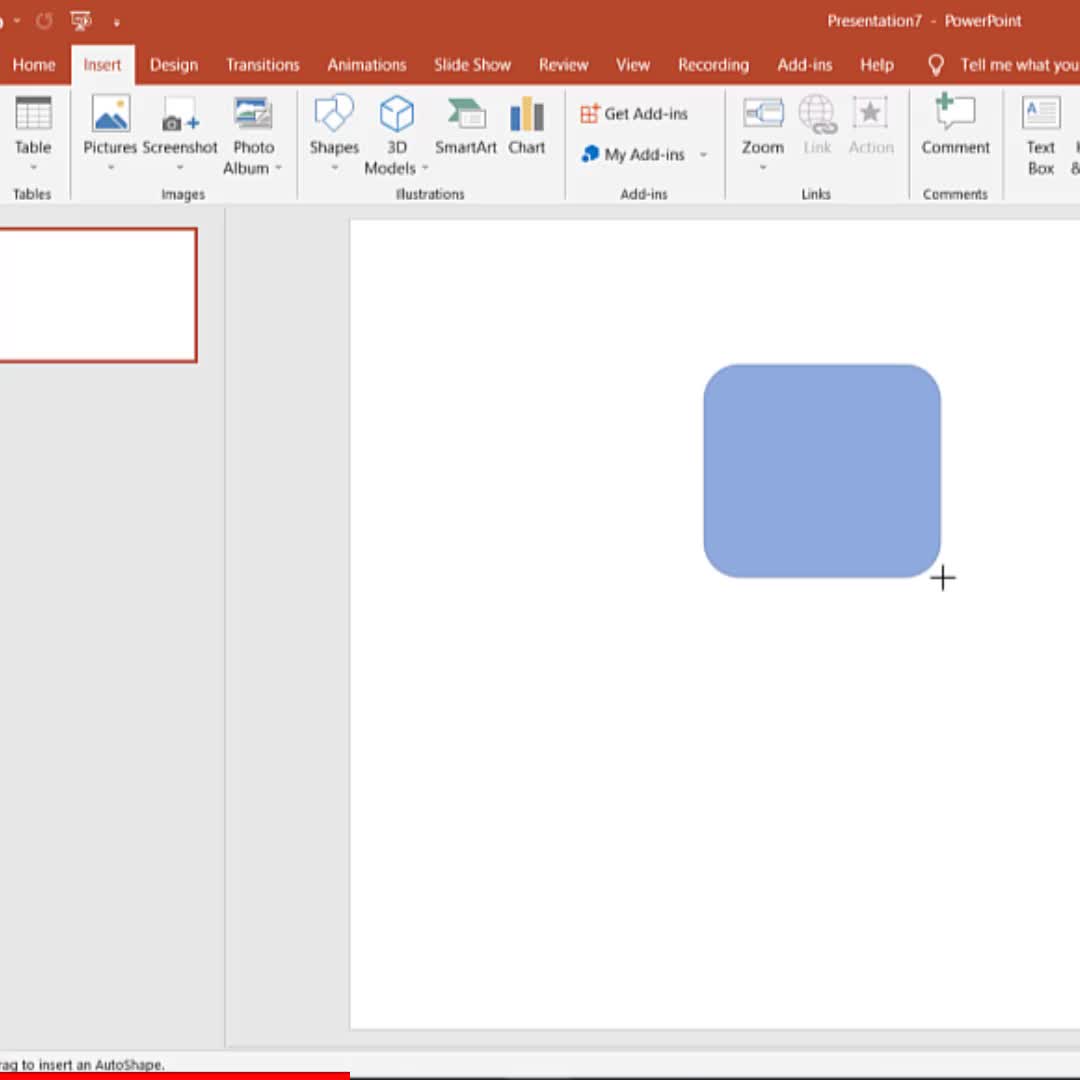1080x1080 pixels.
Task: Insert a 3D Models object
Action: [x=396, y=116]
